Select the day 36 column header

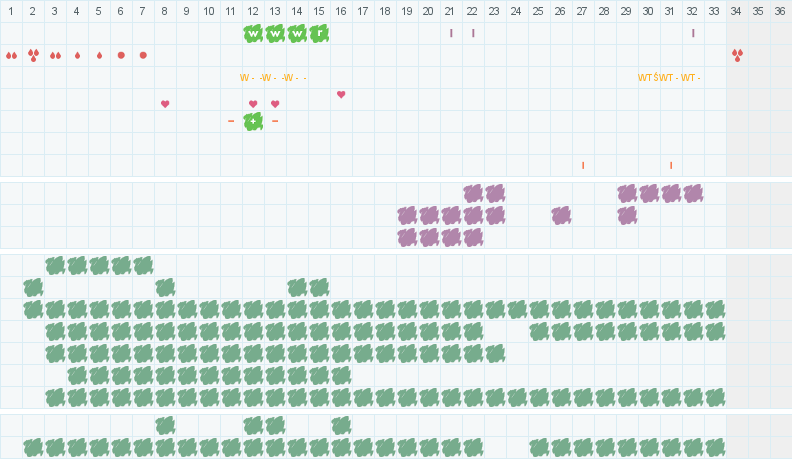coord(780,11)
